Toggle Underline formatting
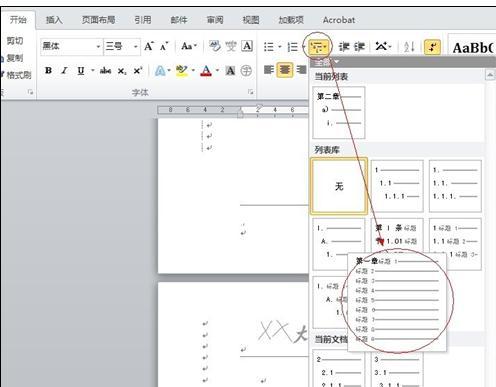This screenshot has height=387, width=496. pyautogui.click(x=81, y=70)
